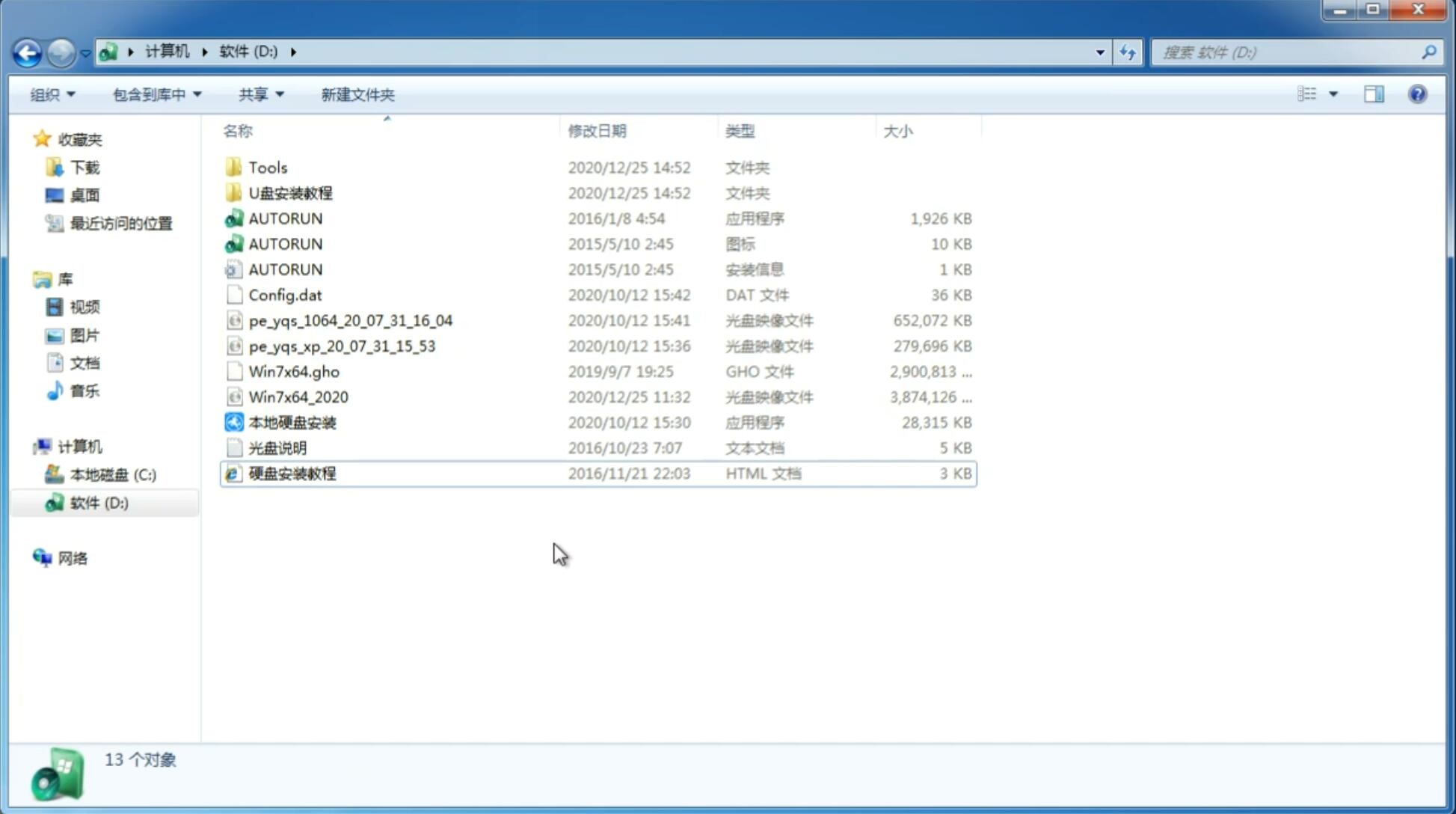Open 硬盘安装教程 HTML document
Viewport: 1456px width, 814px height.
pos(292,473)
